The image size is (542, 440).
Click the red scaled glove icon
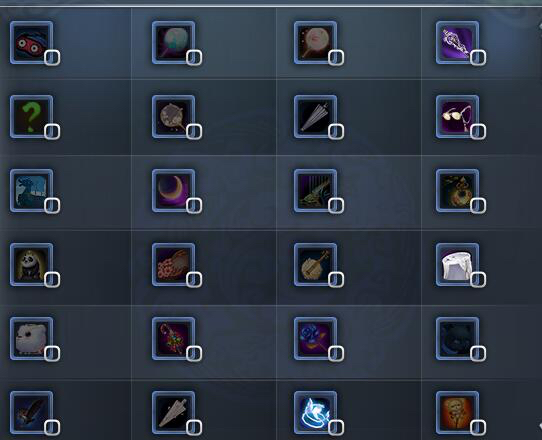pos(174,265)
